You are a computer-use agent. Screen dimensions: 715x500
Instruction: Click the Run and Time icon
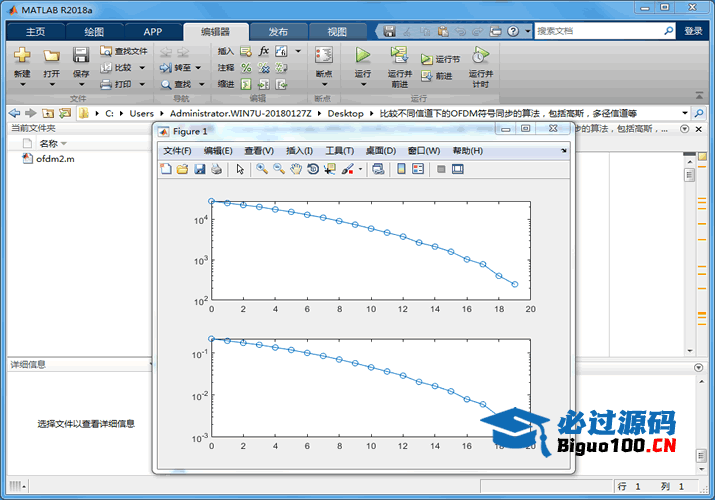pos(480,55)
